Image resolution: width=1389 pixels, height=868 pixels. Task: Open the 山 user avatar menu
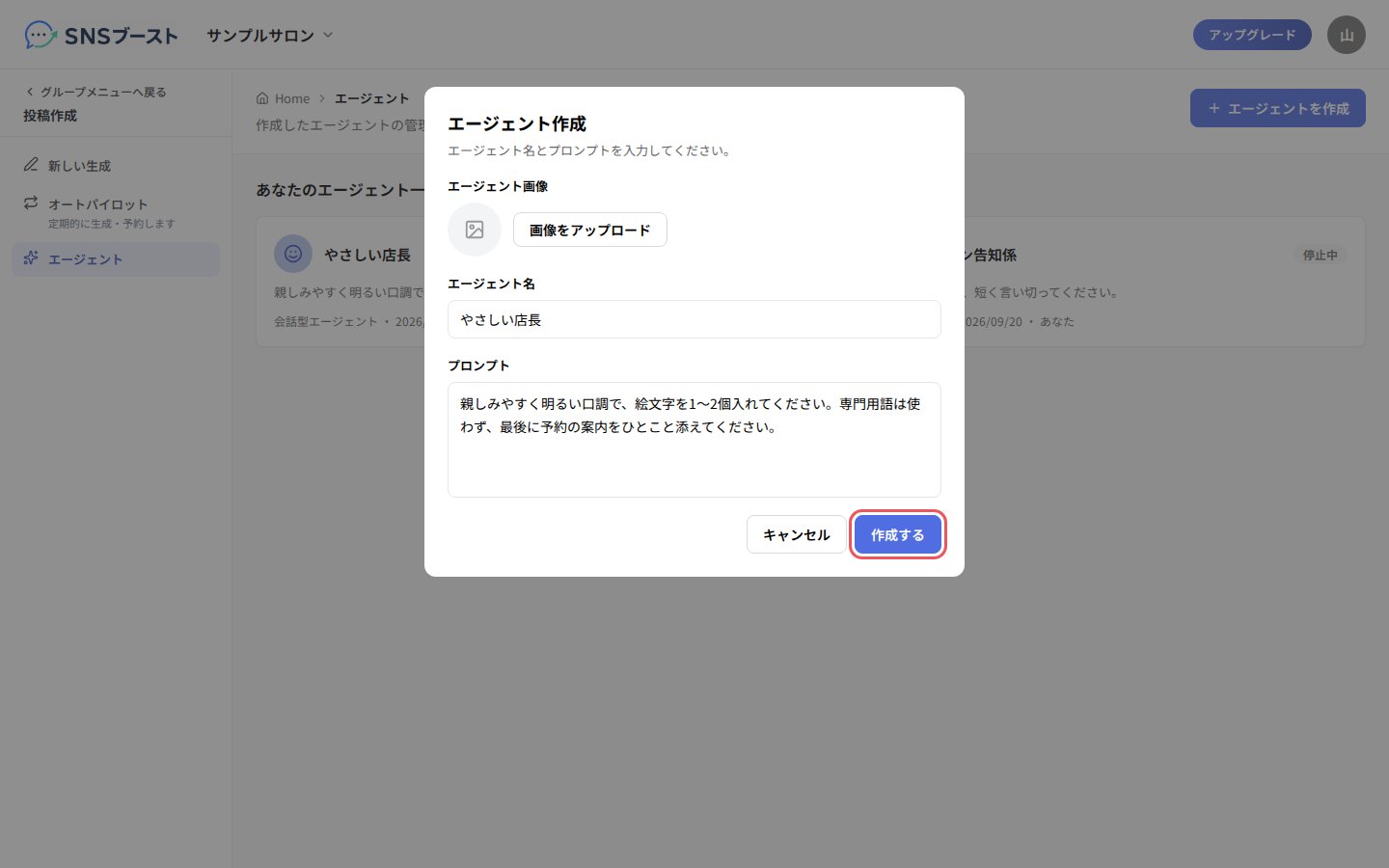(x=1347, y=35)
